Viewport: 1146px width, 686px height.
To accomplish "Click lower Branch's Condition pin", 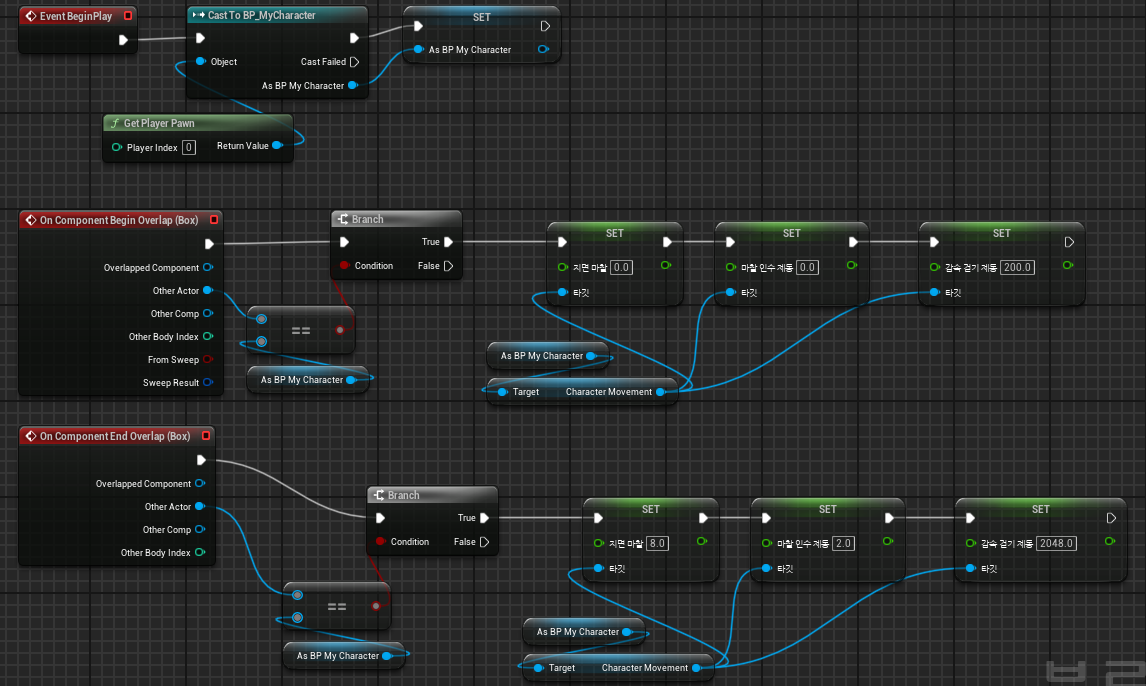I will pyautogui.click(x=380, y=541).
